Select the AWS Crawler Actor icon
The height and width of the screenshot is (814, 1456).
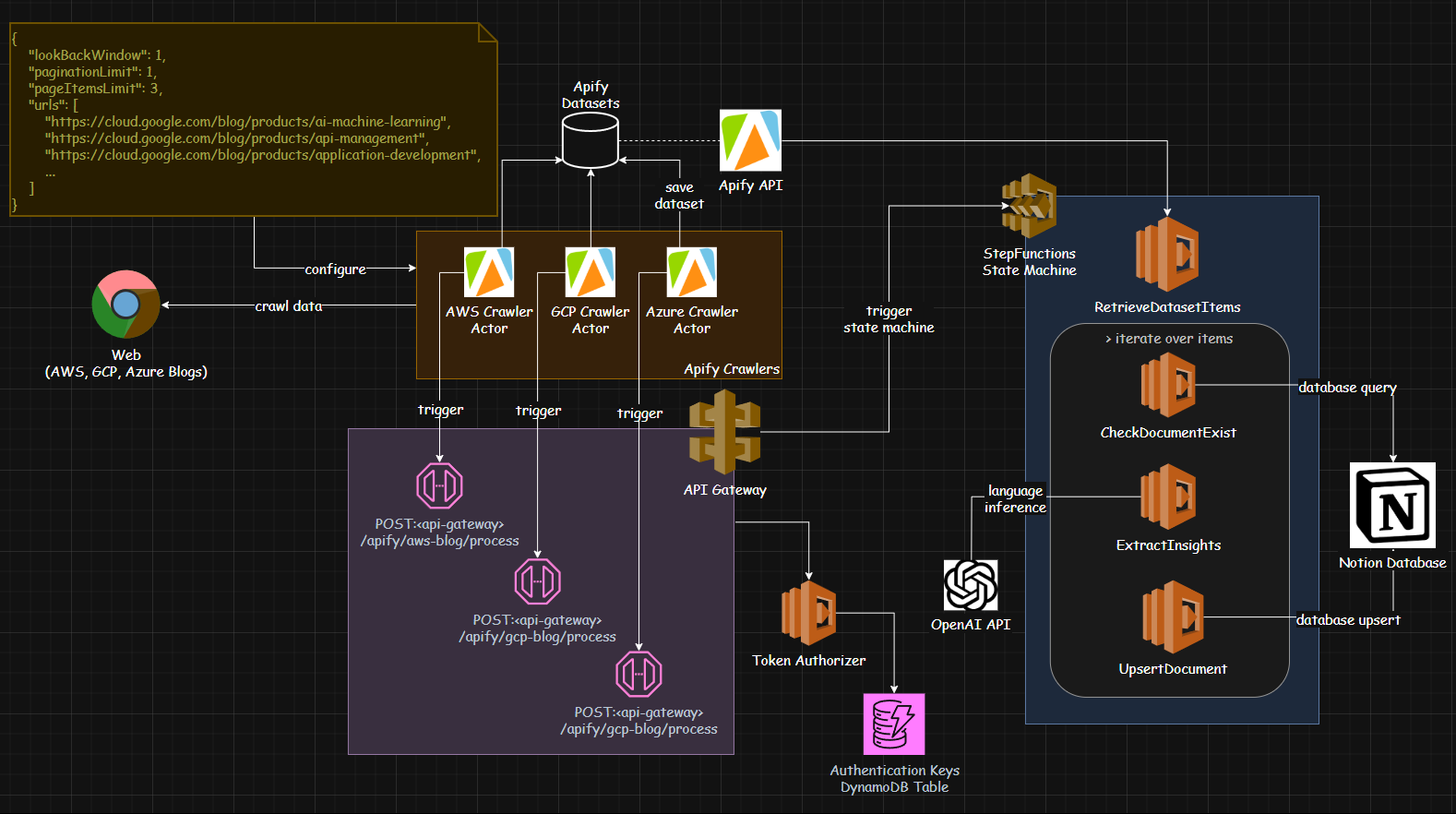click(x=489, y=272)
